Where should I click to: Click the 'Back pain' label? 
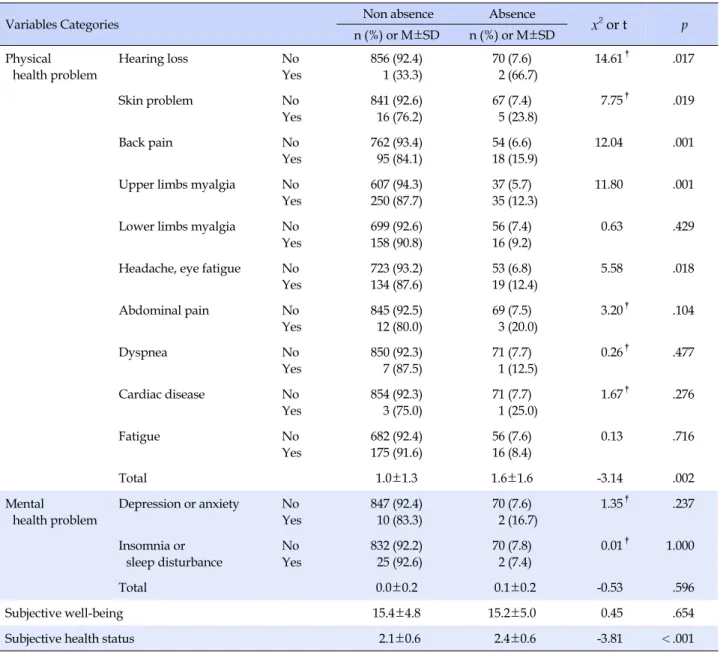coord(145,142)
